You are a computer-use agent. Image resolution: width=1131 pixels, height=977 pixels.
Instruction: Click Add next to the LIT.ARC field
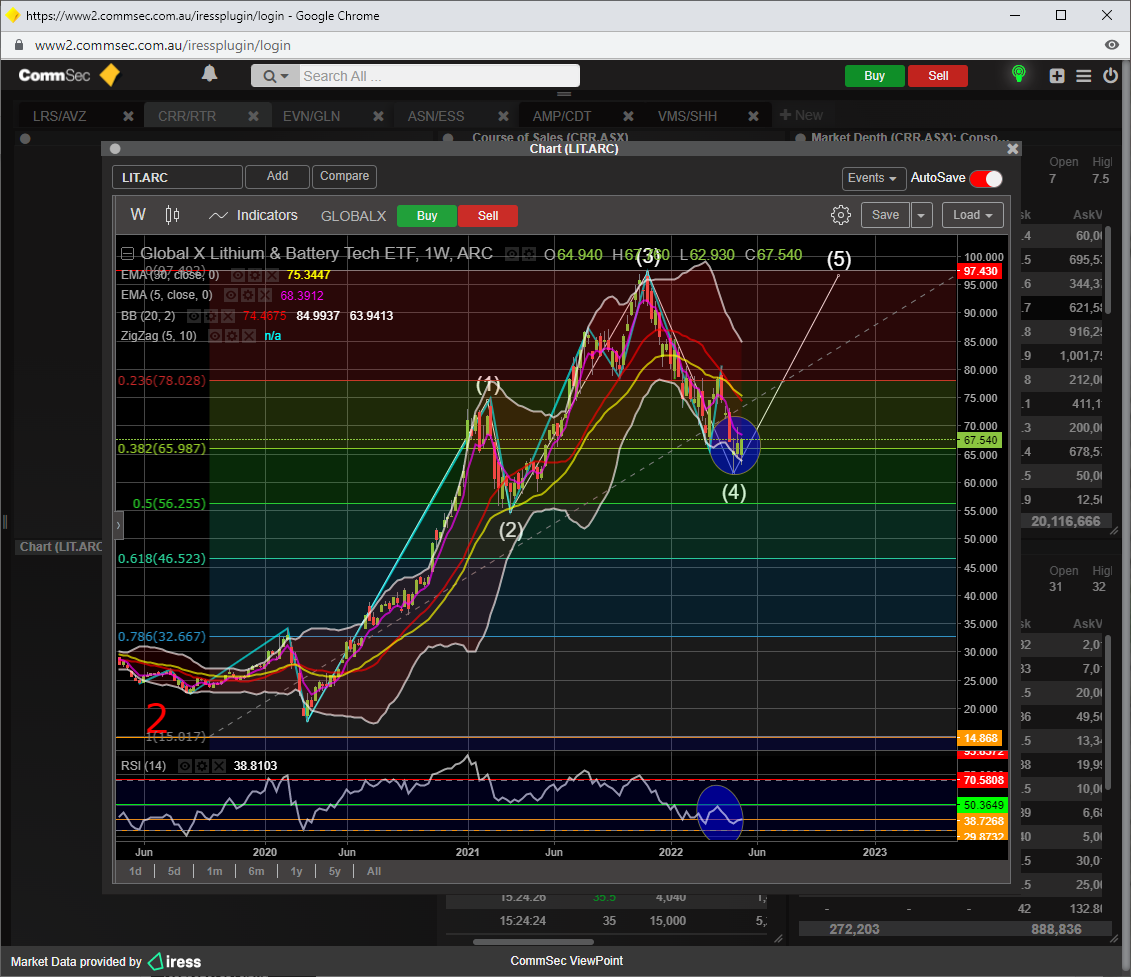(277, 176)
